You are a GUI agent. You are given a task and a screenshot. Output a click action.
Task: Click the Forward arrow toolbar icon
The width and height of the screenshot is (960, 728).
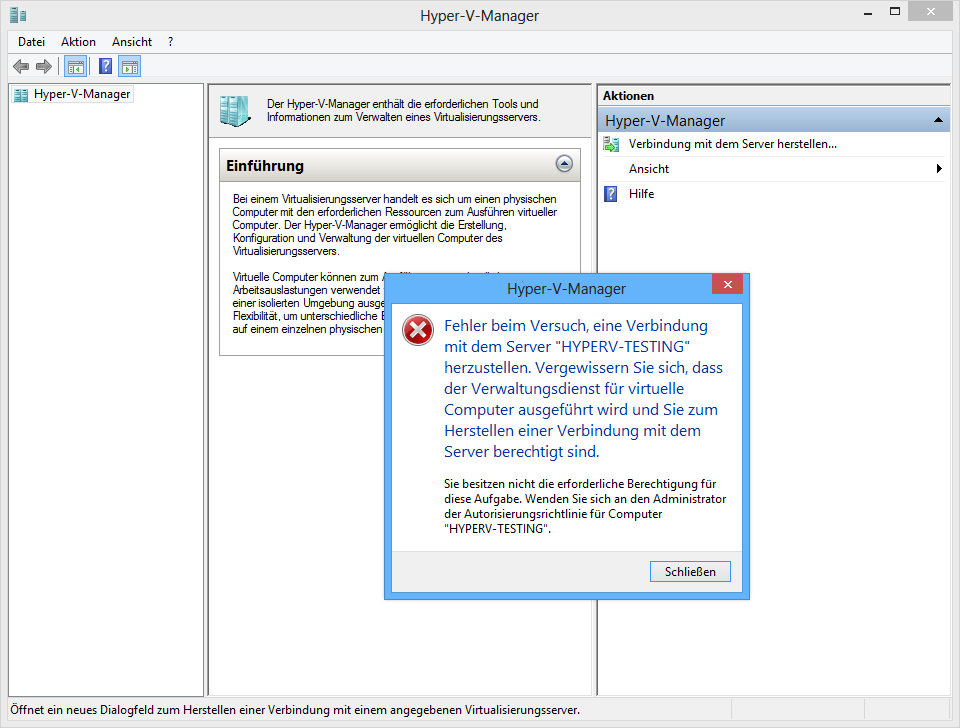point(43,66)
